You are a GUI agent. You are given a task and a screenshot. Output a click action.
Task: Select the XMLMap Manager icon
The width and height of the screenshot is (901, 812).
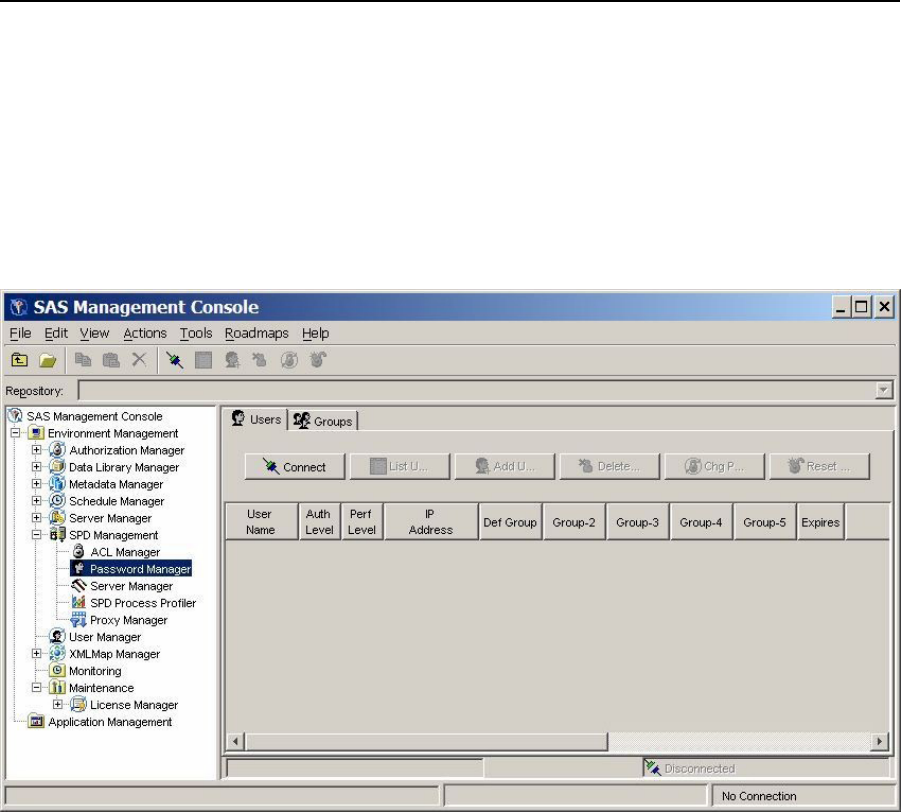pos(57,653)
